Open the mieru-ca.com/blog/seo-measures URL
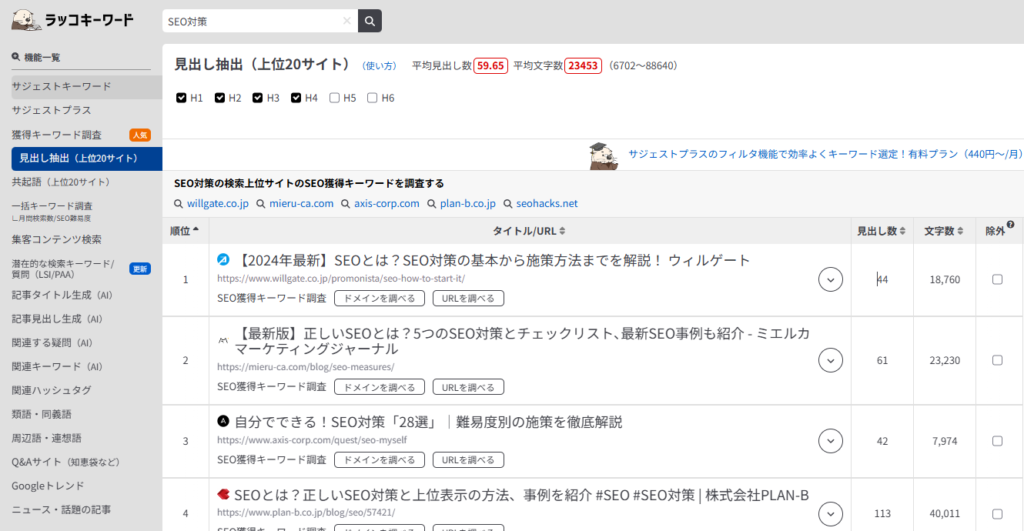Viewport: 1024px width, 531px height. click(306, 367)
